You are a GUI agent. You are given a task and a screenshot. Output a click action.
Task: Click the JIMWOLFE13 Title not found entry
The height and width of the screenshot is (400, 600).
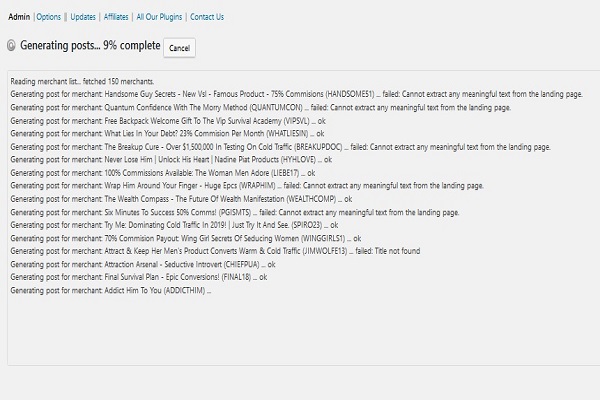click(215, 251)
